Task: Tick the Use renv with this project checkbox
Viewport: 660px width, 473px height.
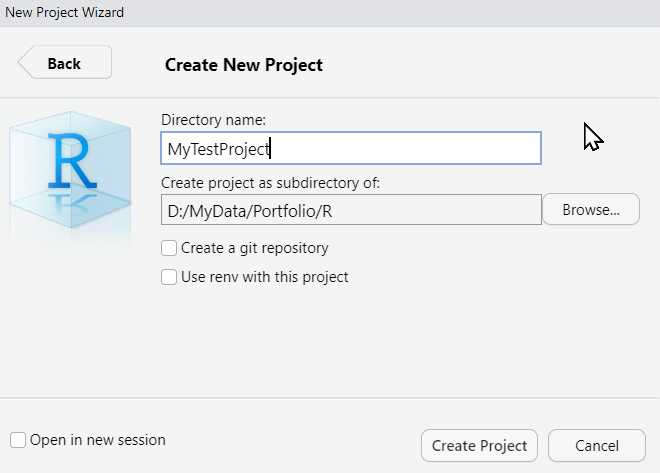Action: [169, 277]
